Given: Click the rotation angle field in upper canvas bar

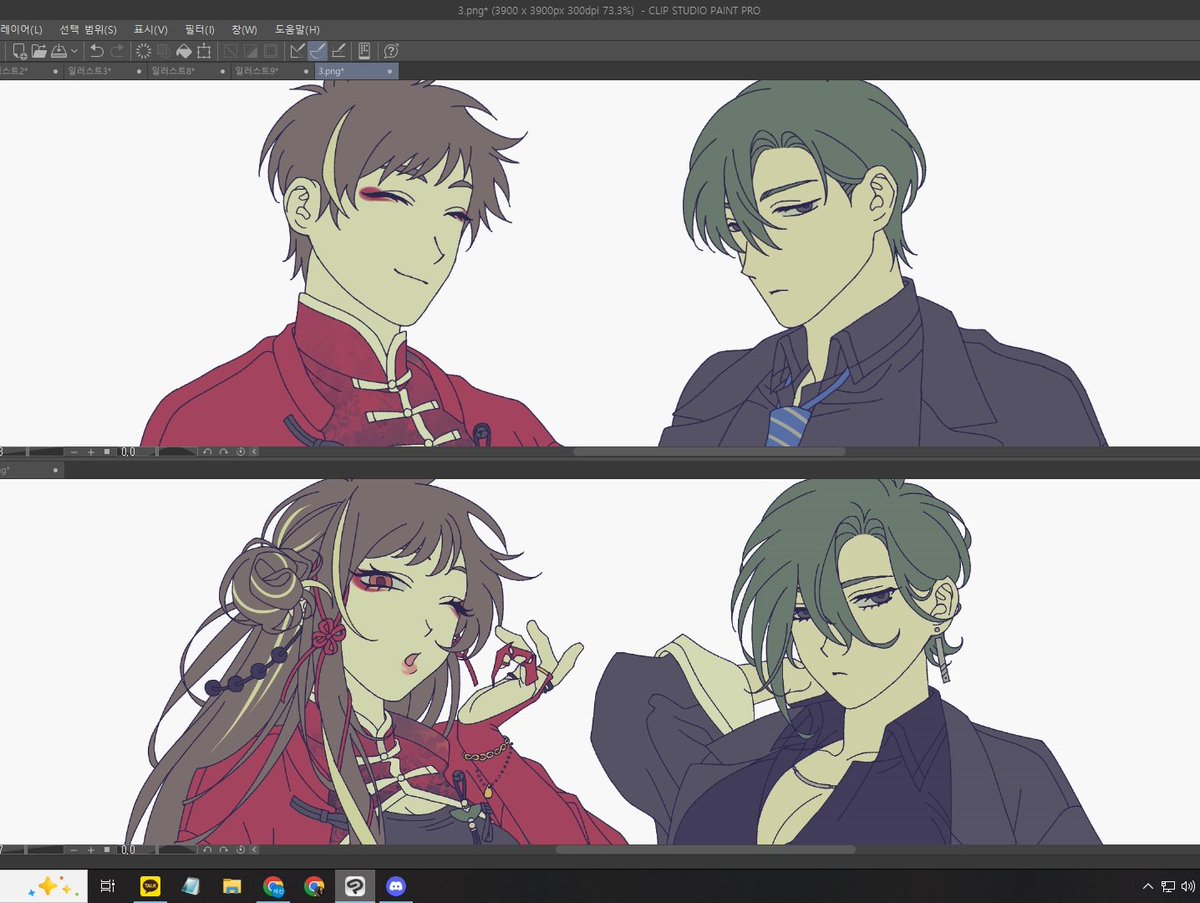Looking at the screenshot, I should 128,452.
